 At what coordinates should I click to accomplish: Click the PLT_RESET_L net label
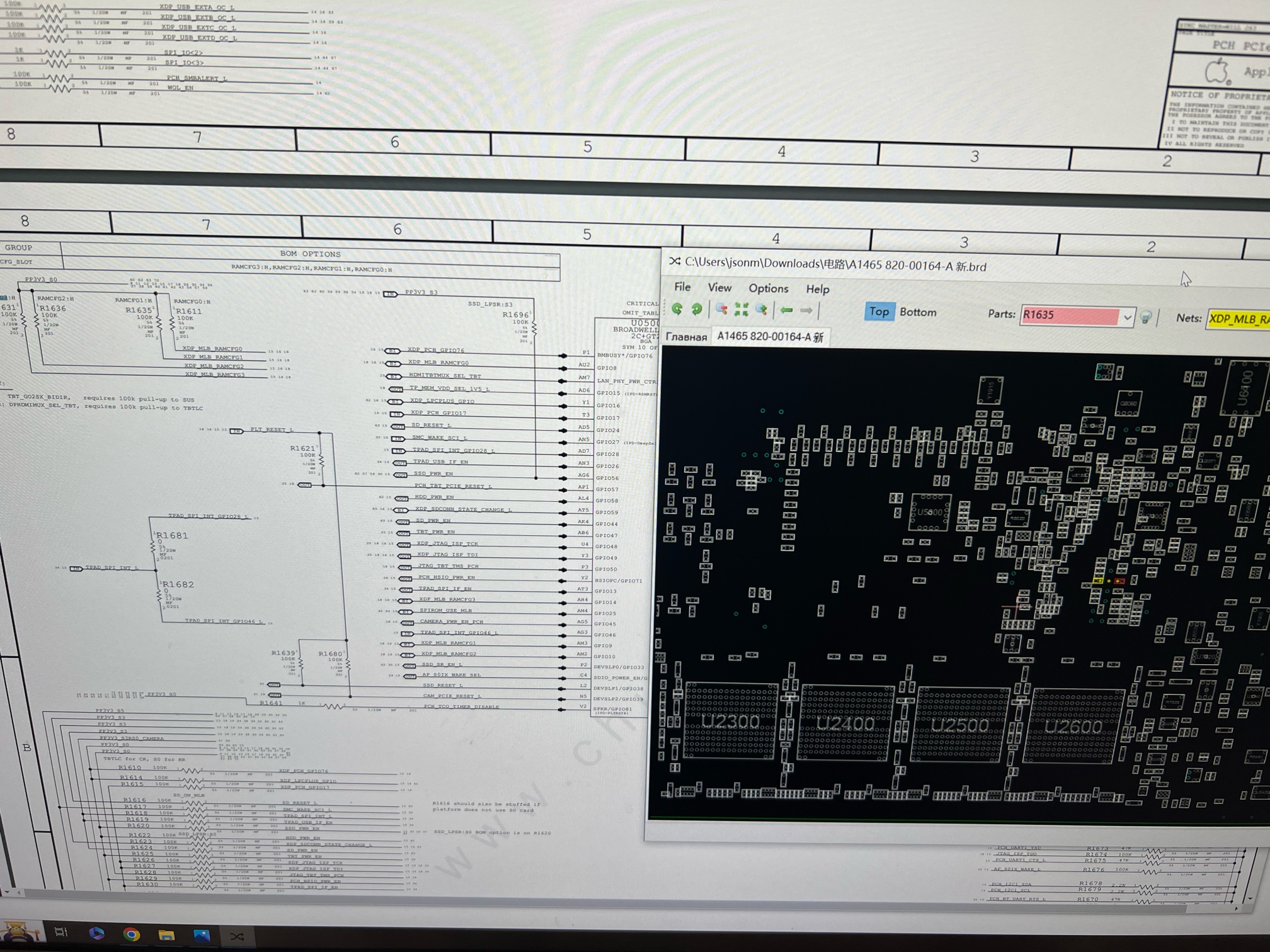(272, 429)
